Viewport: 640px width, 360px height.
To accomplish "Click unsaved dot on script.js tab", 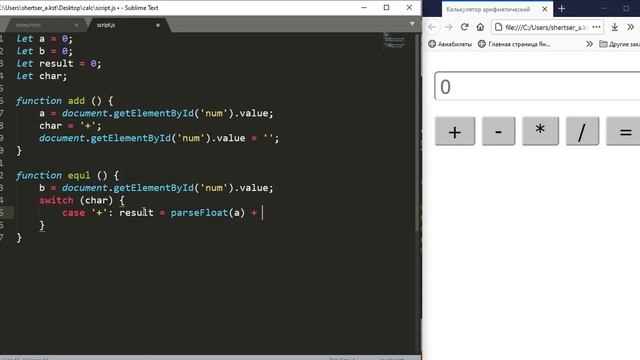I will pyautogui.click(x=158, y=25).
